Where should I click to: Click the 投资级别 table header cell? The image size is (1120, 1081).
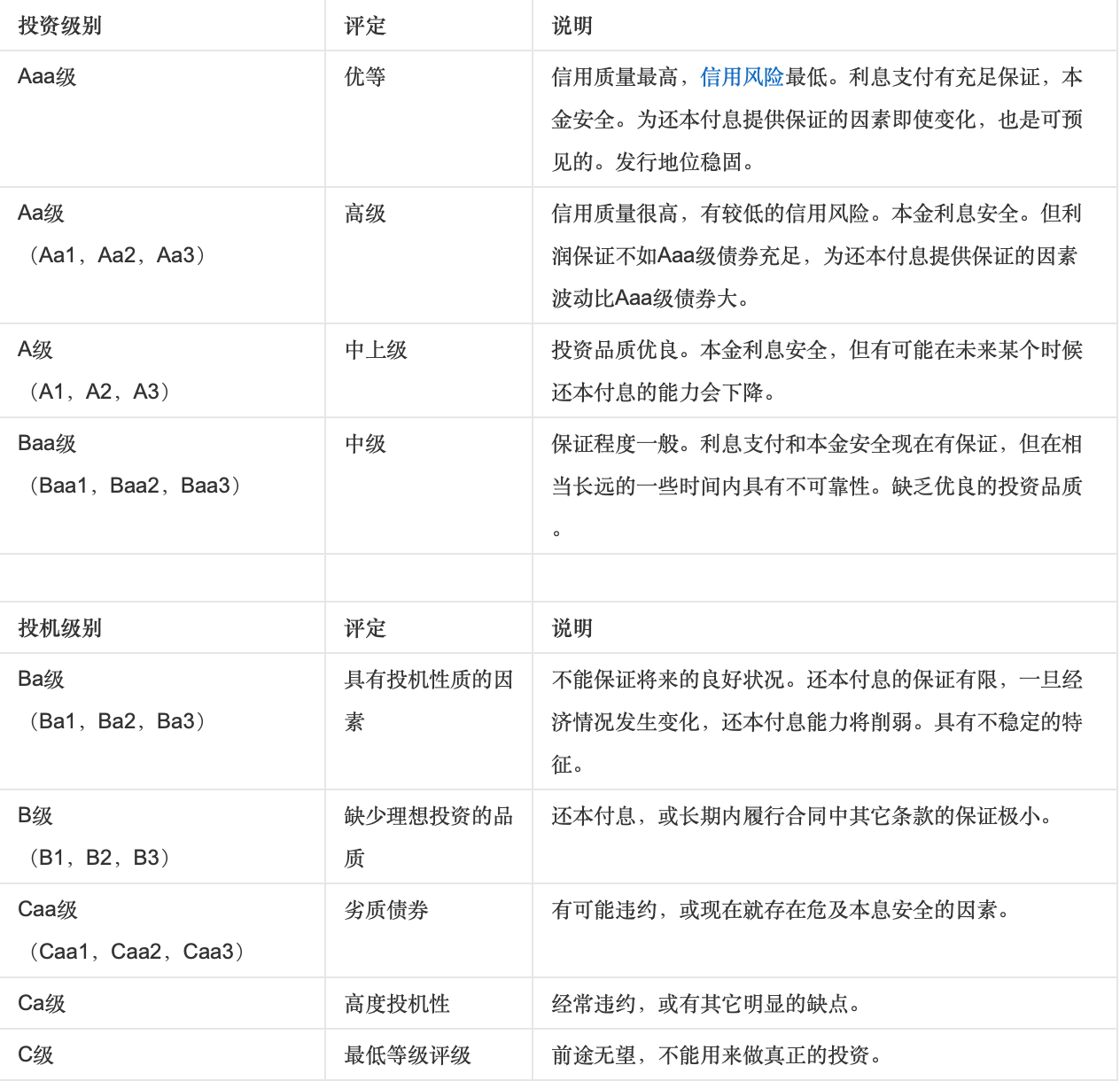[59, 26]
